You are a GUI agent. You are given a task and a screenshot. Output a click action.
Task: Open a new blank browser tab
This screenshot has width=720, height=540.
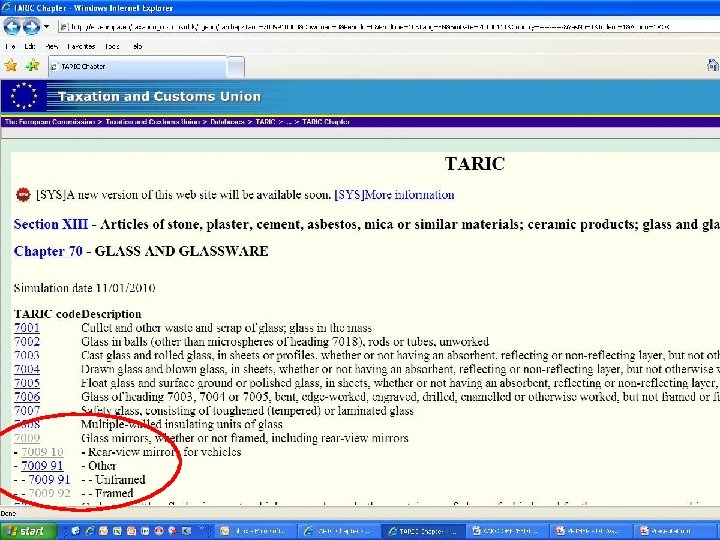click(x=236, y=68)
